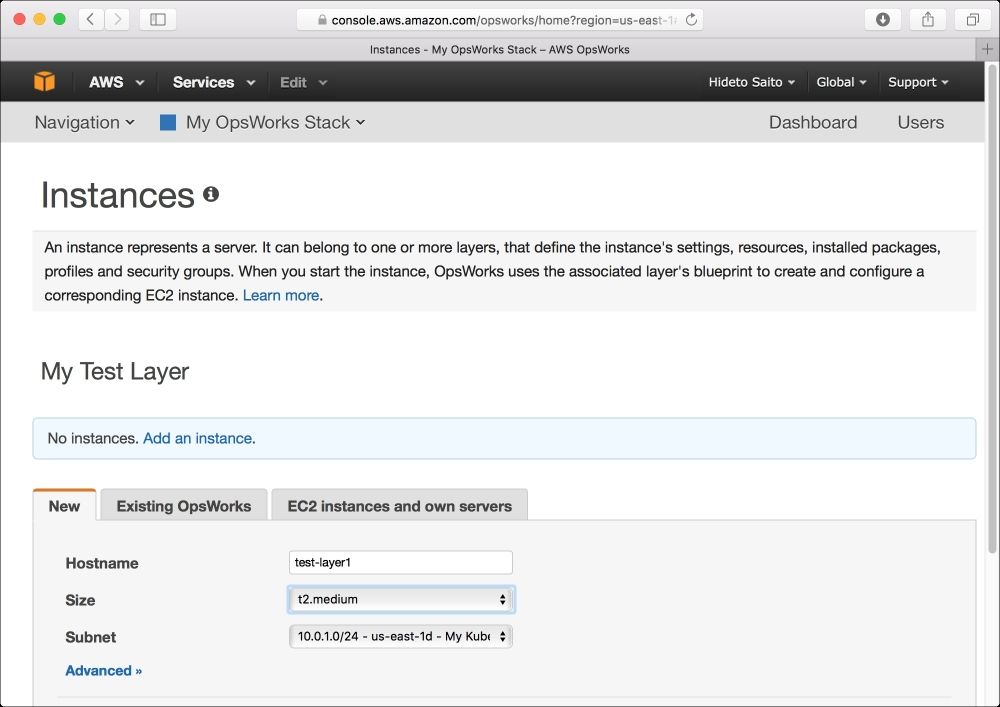Open the Share icon in Safari toolbar
1000x707 pixels.
(928, 19)
